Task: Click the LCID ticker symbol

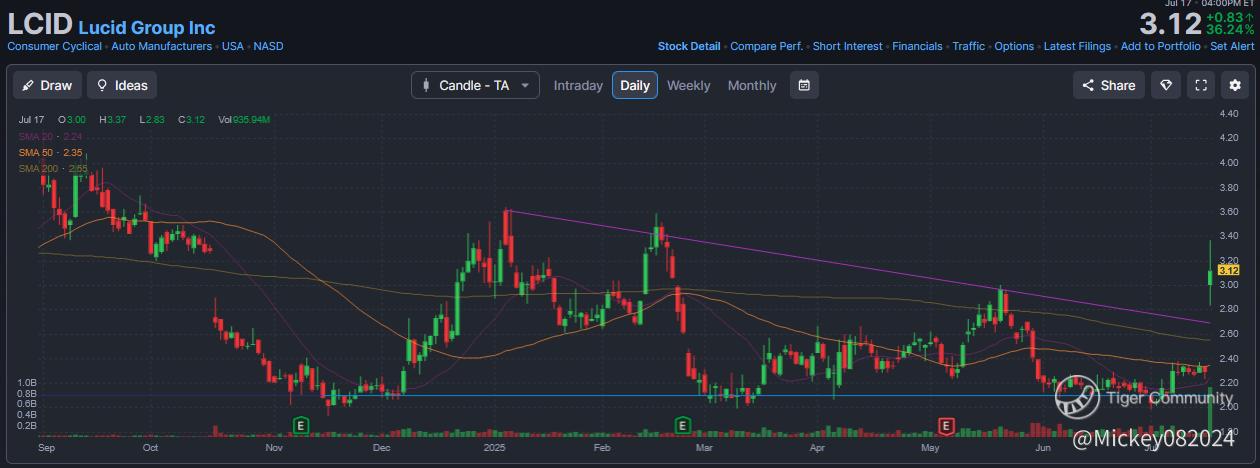Action: [x=40, y=26]
